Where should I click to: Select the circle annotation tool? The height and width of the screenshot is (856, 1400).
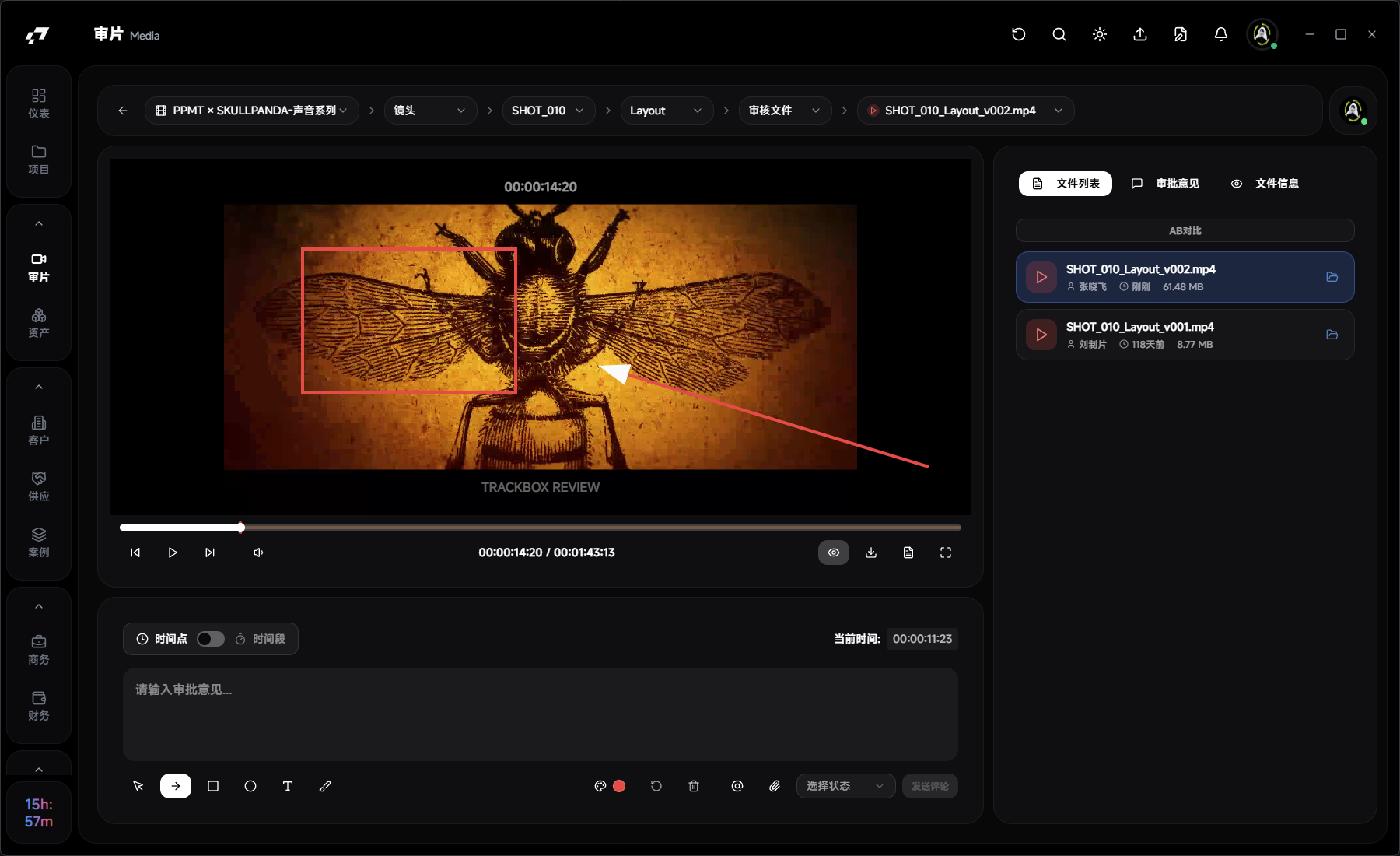pyautogui.click(x=250, y=786)
